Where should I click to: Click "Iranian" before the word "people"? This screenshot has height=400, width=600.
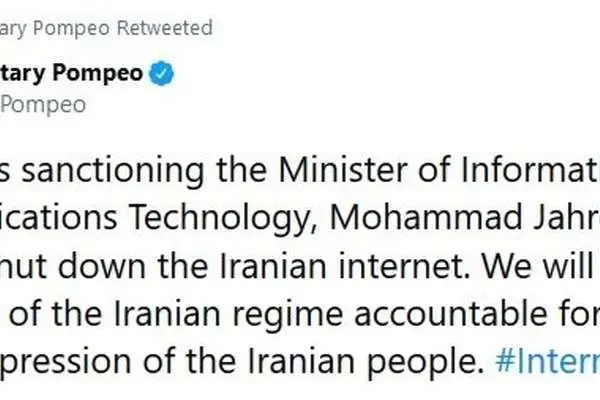click(x=302, y=361)
